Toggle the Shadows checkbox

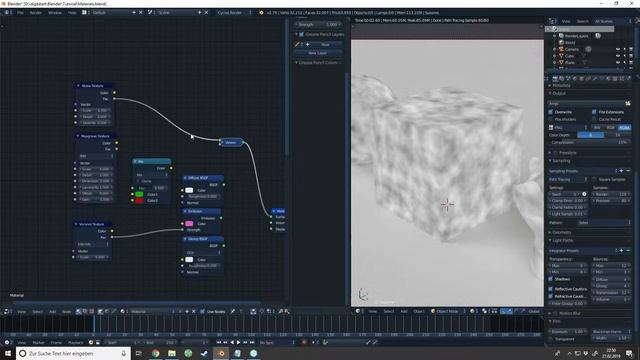pos(551,279)
